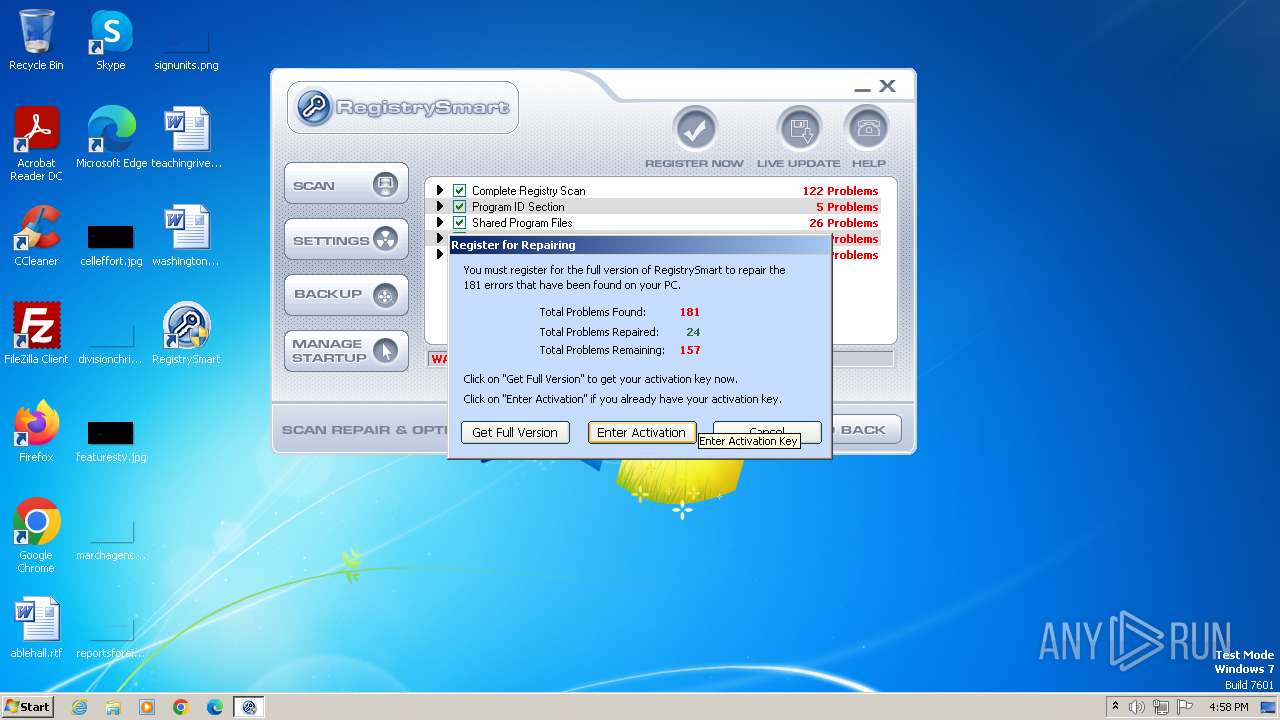Toggle Program ID Section checkbox

tap(460, 206)
